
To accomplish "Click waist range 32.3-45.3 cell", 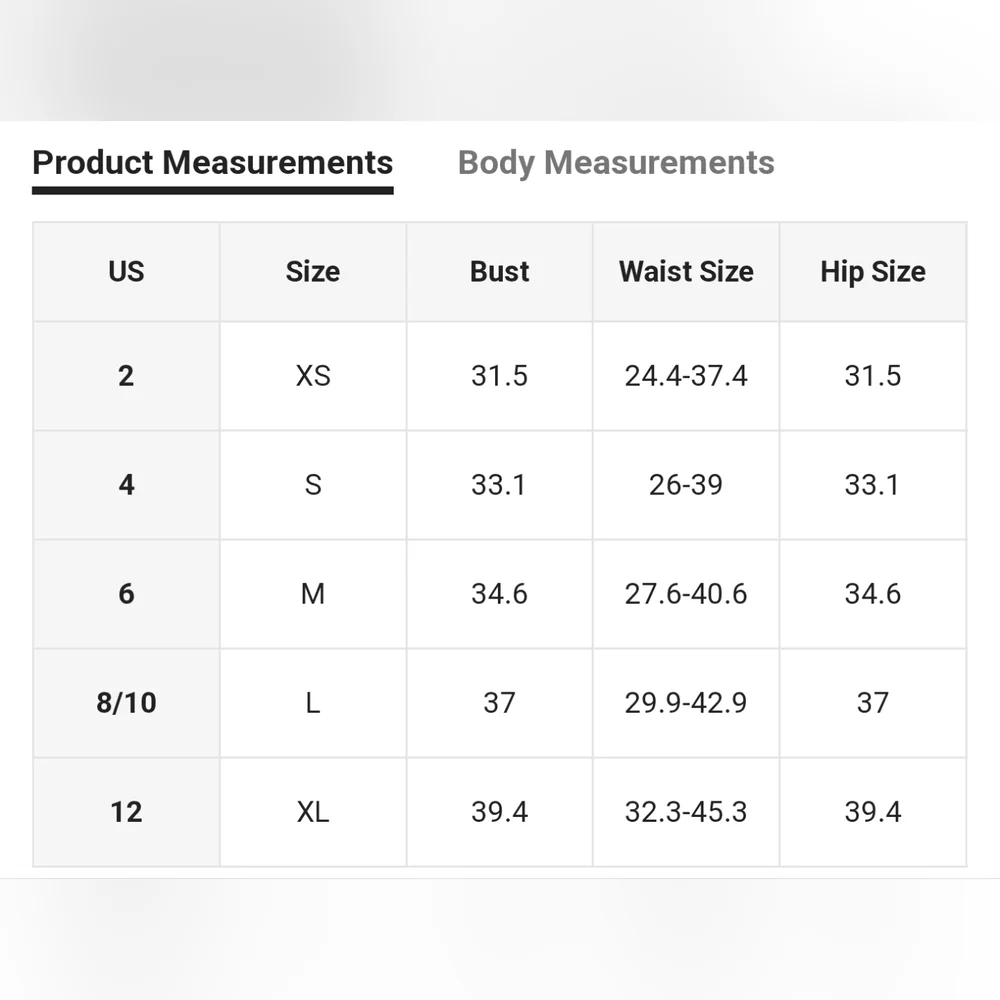I will [x=686, y=812].
